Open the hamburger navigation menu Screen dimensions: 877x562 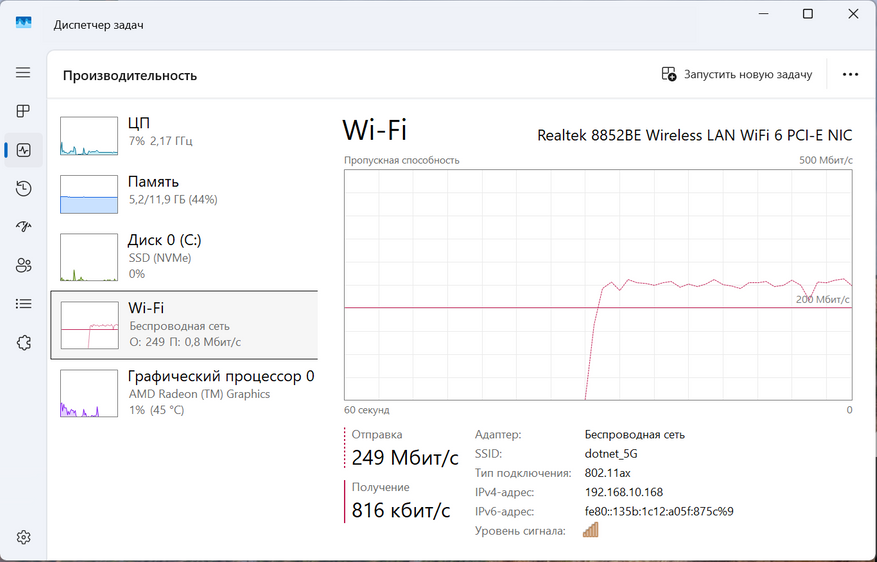23,73
